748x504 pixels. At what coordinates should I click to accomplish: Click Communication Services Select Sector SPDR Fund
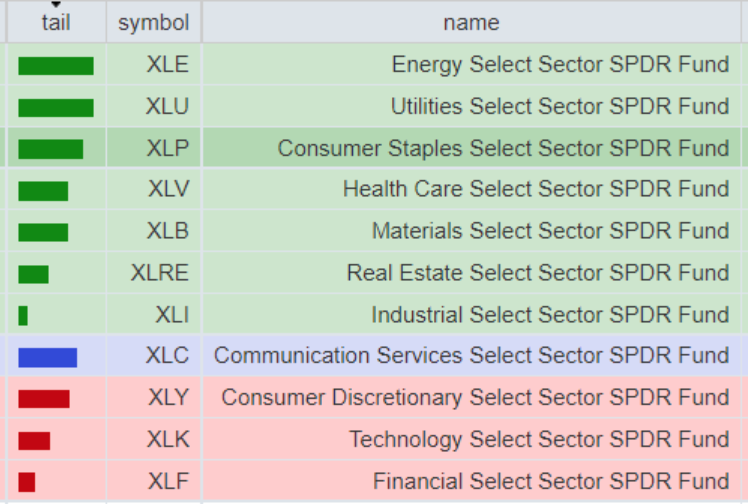point(471,357)
